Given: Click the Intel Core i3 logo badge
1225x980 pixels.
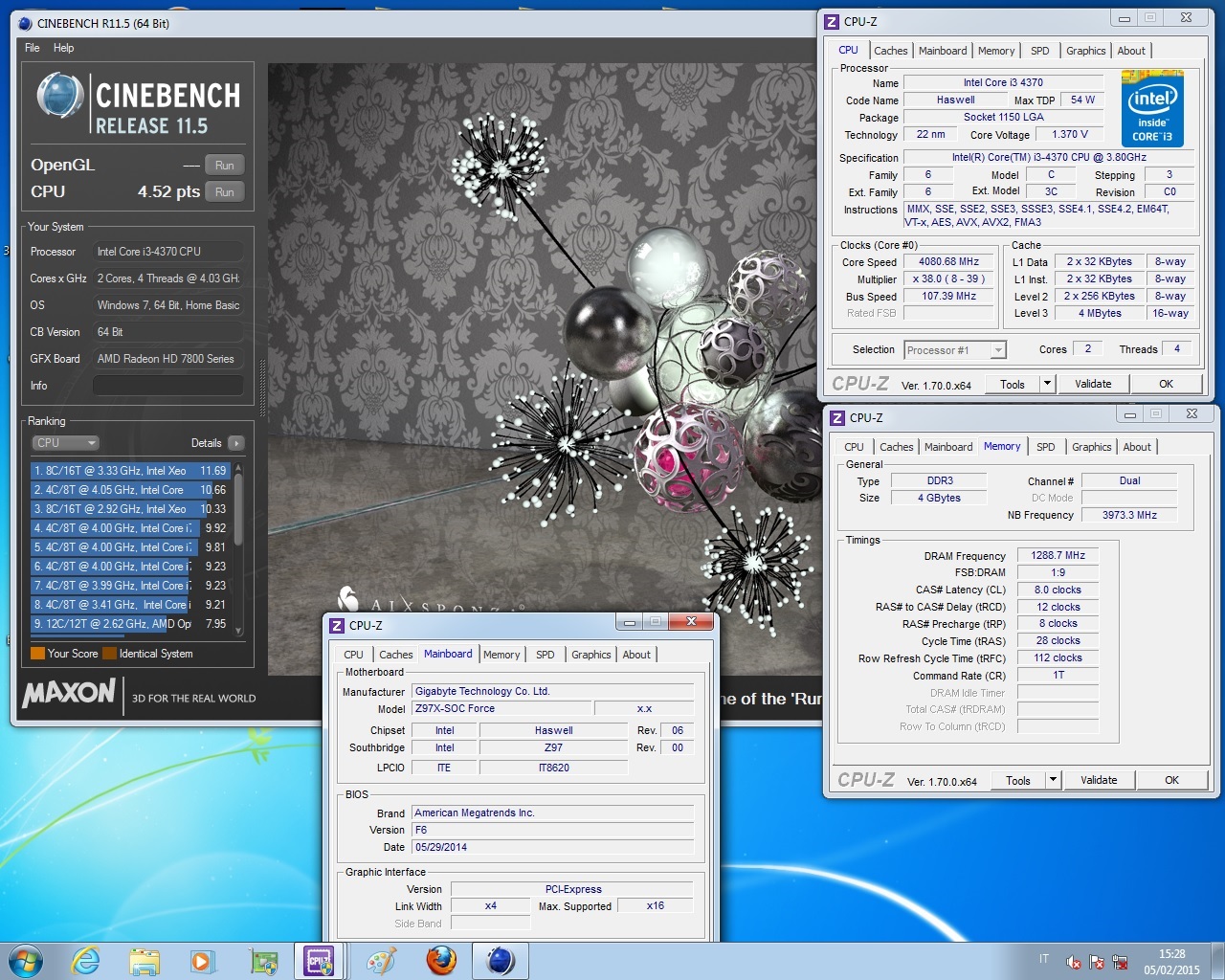Looking at the screenshot, I should pyautogui.click(x=1152, y=109).
